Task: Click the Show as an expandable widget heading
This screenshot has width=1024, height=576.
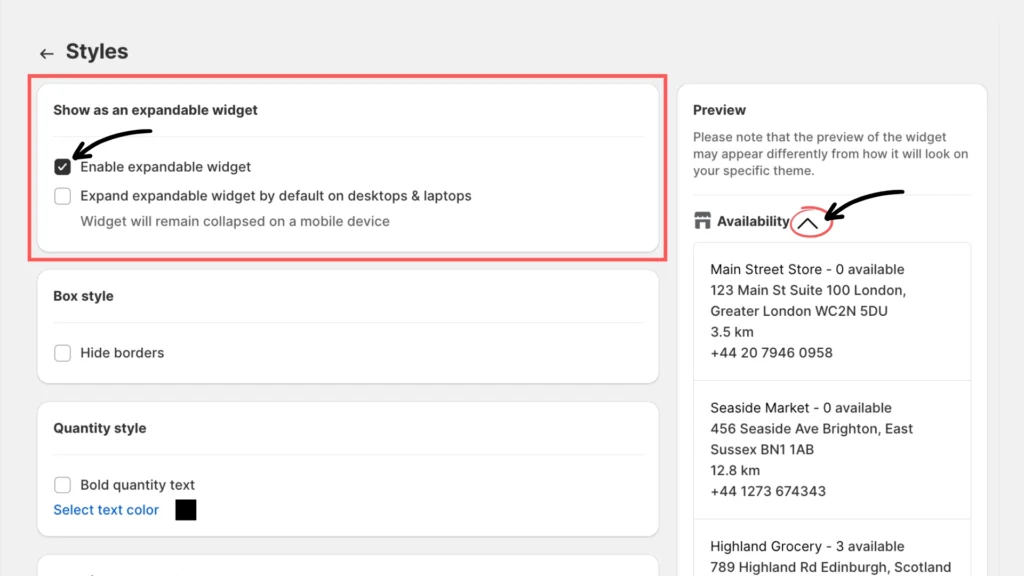Action: (155, 110)
